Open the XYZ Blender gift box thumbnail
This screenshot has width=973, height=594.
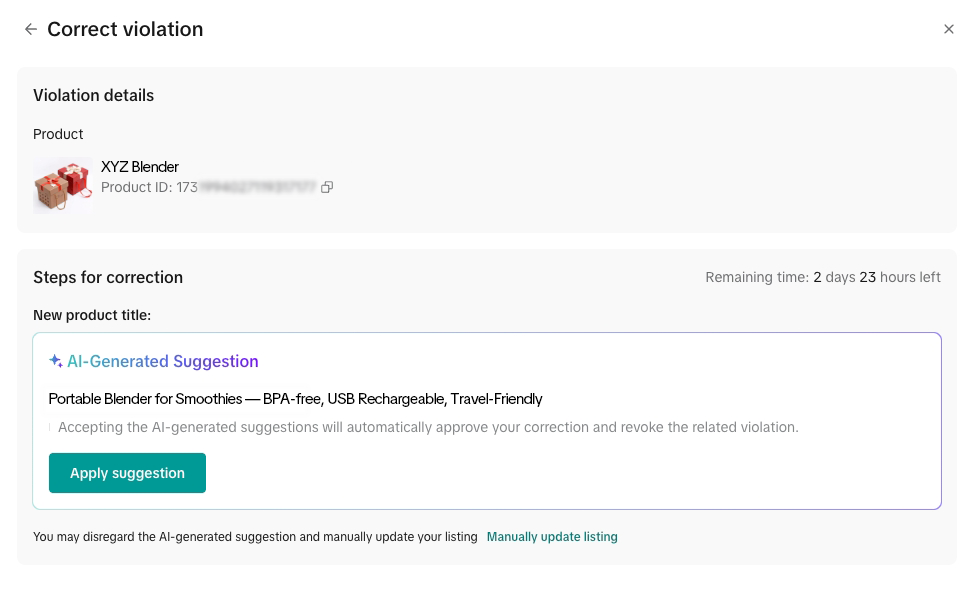[x=63, y=186]
